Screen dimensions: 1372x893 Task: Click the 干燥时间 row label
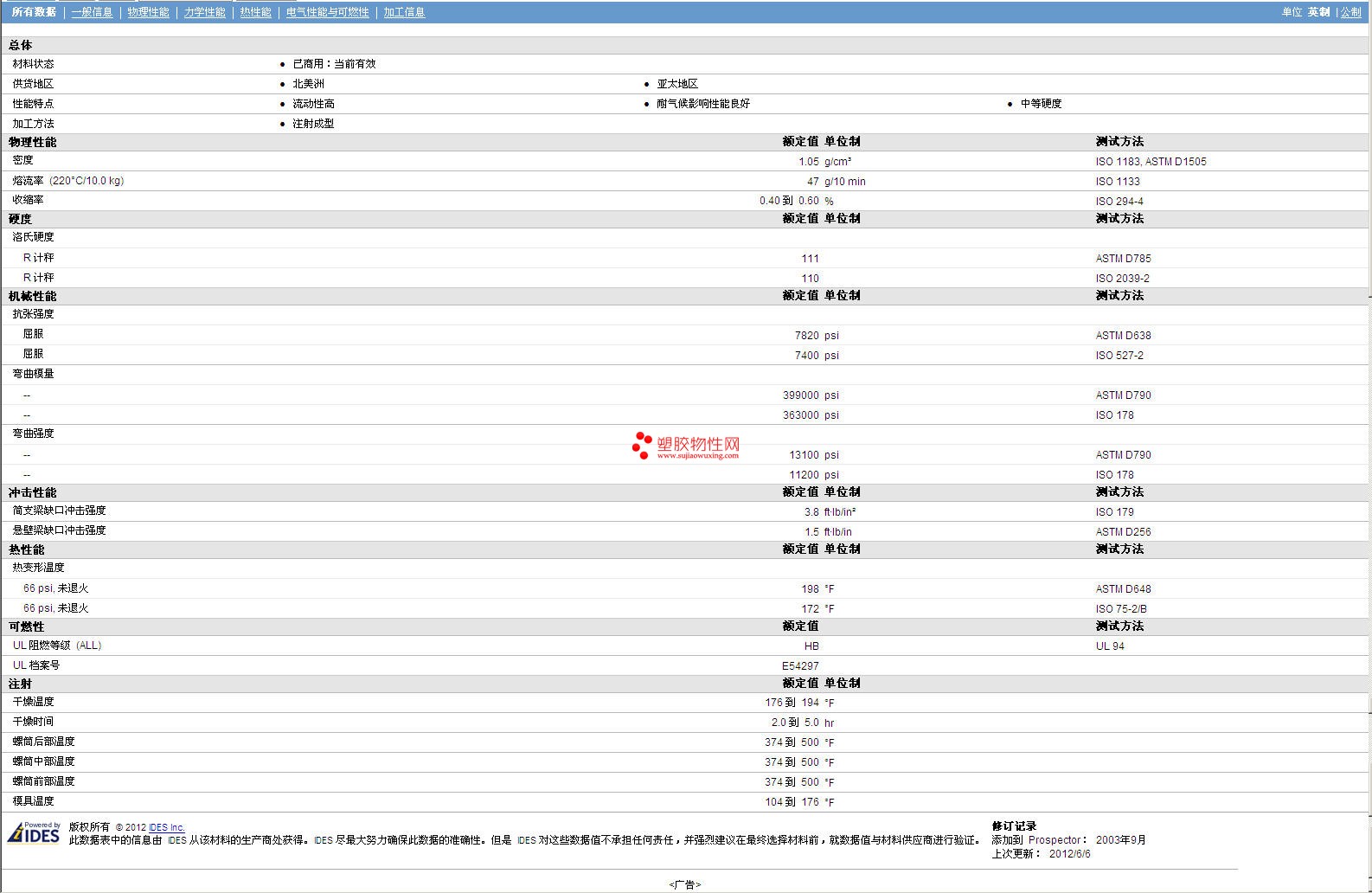[33, 722]
